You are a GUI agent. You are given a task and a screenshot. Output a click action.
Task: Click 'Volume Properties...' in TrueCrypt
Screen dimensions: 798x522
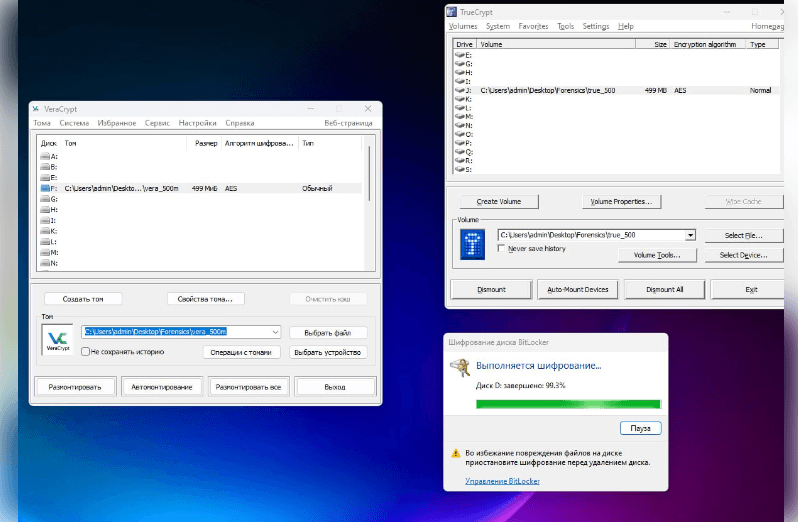pos(621,201)
